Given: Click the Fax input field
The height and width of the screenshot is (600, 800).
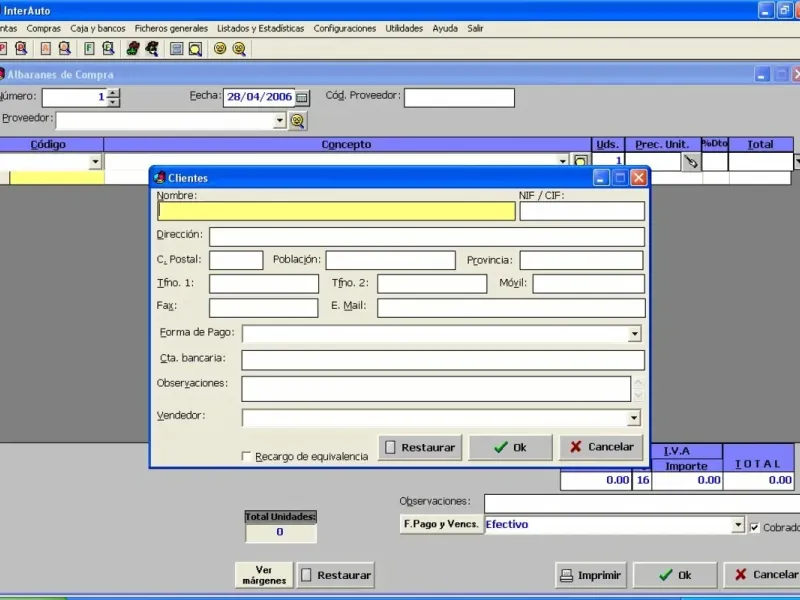Looking at the screenshot, I should point(264,308).
